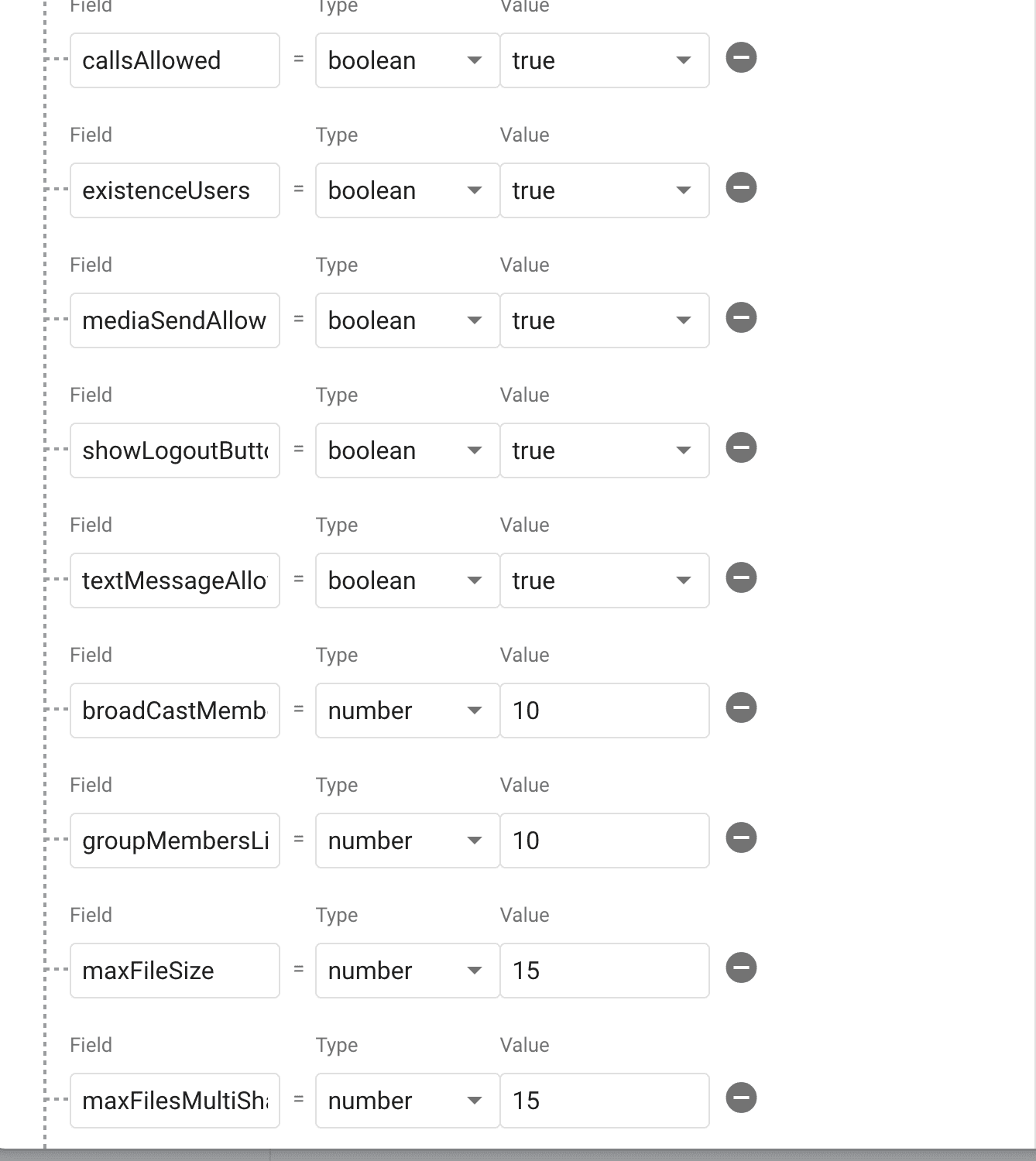Remove the mediaSendAllow field

(x=741, y=318)
